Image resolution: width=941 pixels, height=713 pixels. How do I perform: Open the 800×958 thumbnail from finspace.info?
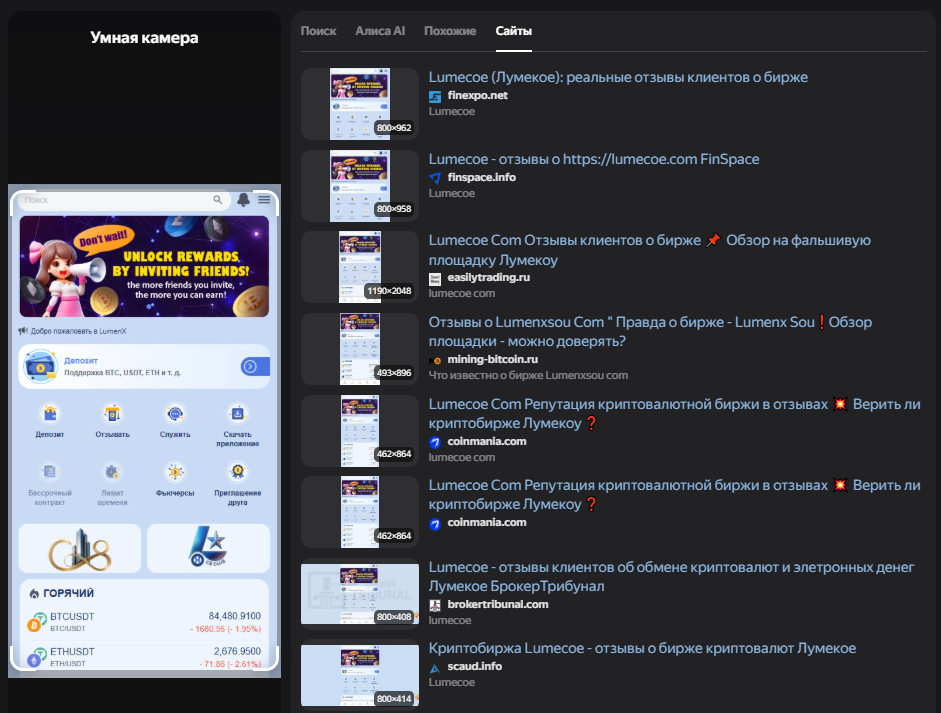359,185
